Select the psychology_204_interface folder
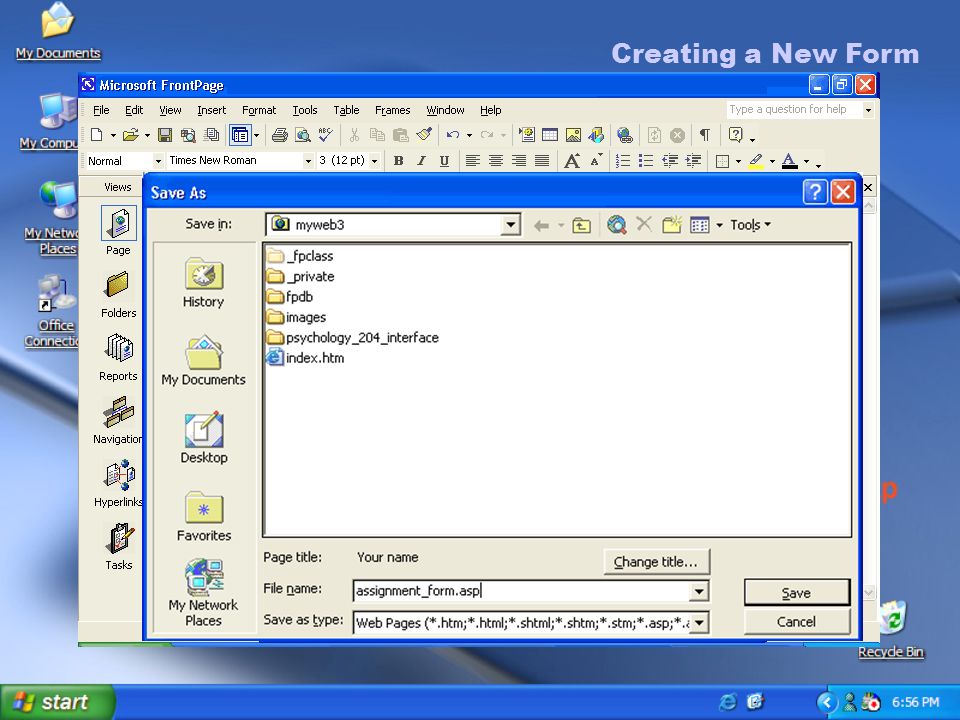The image size is (960, 720). pos(353,338)
